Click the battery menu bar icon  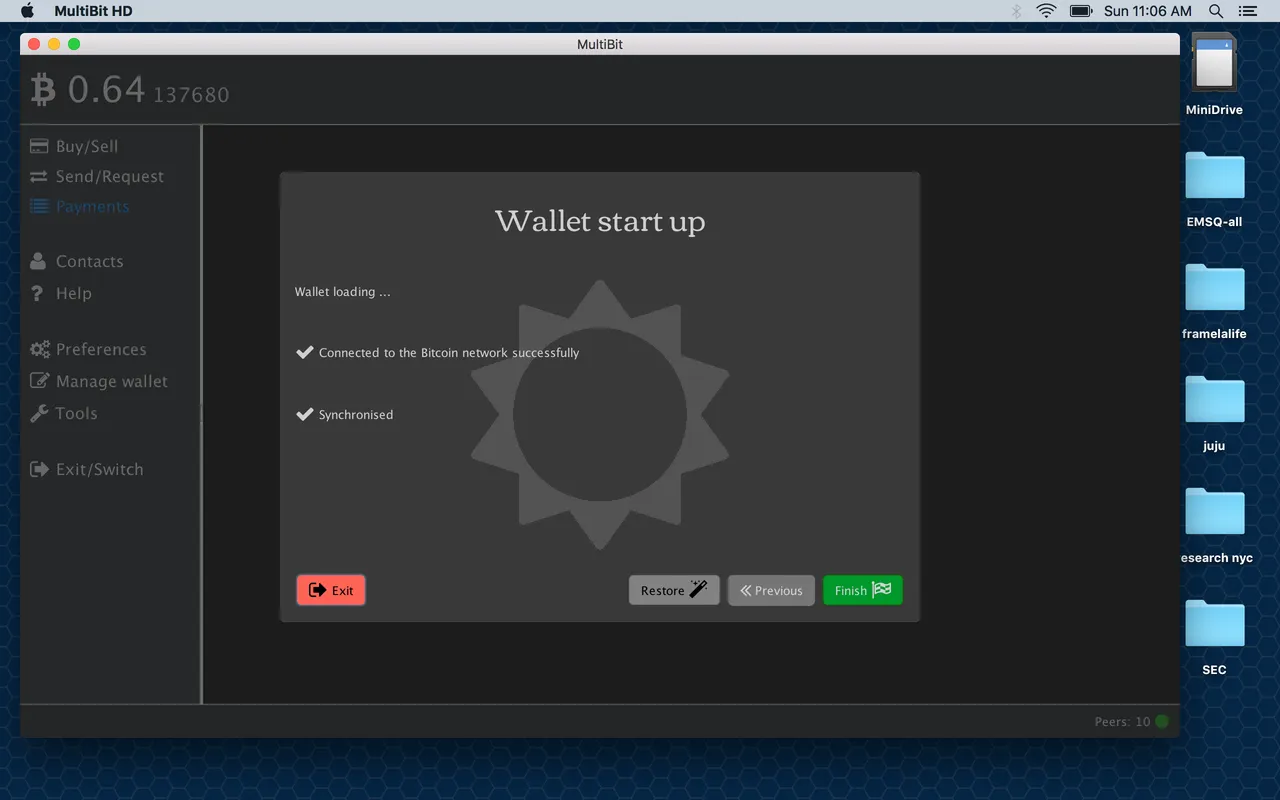click(1081, 11)
